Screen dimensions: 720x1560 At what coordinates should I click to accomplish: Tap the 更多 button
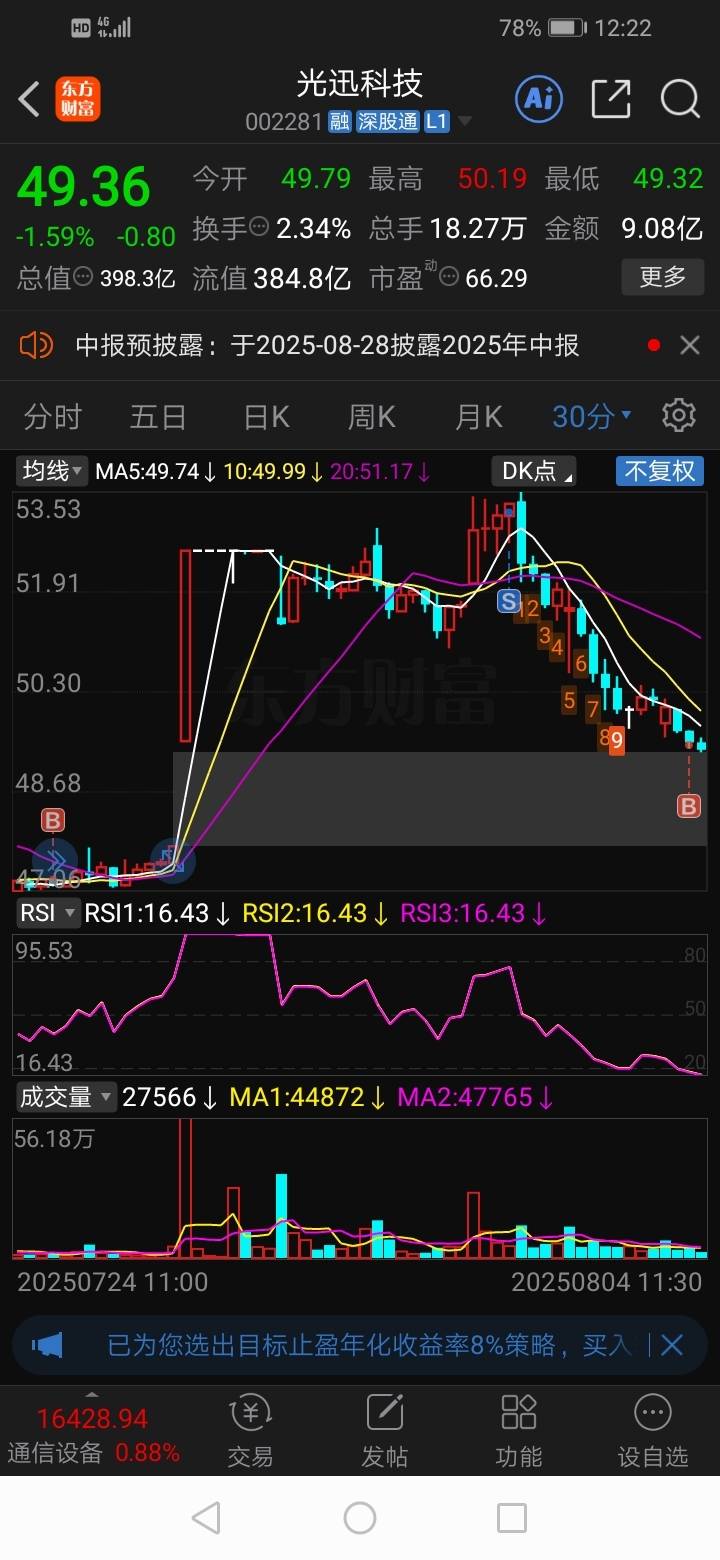tap(662, 277)
